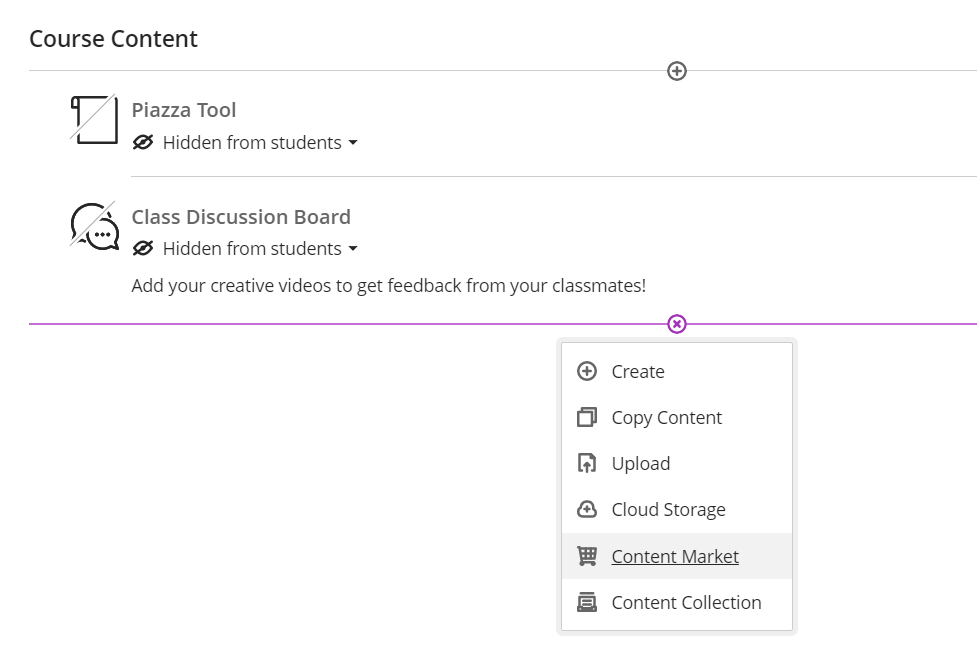This screenshot has height=665, width=977.
Task: Click the Piazza Tool document icon
Action: pos(94,119)
